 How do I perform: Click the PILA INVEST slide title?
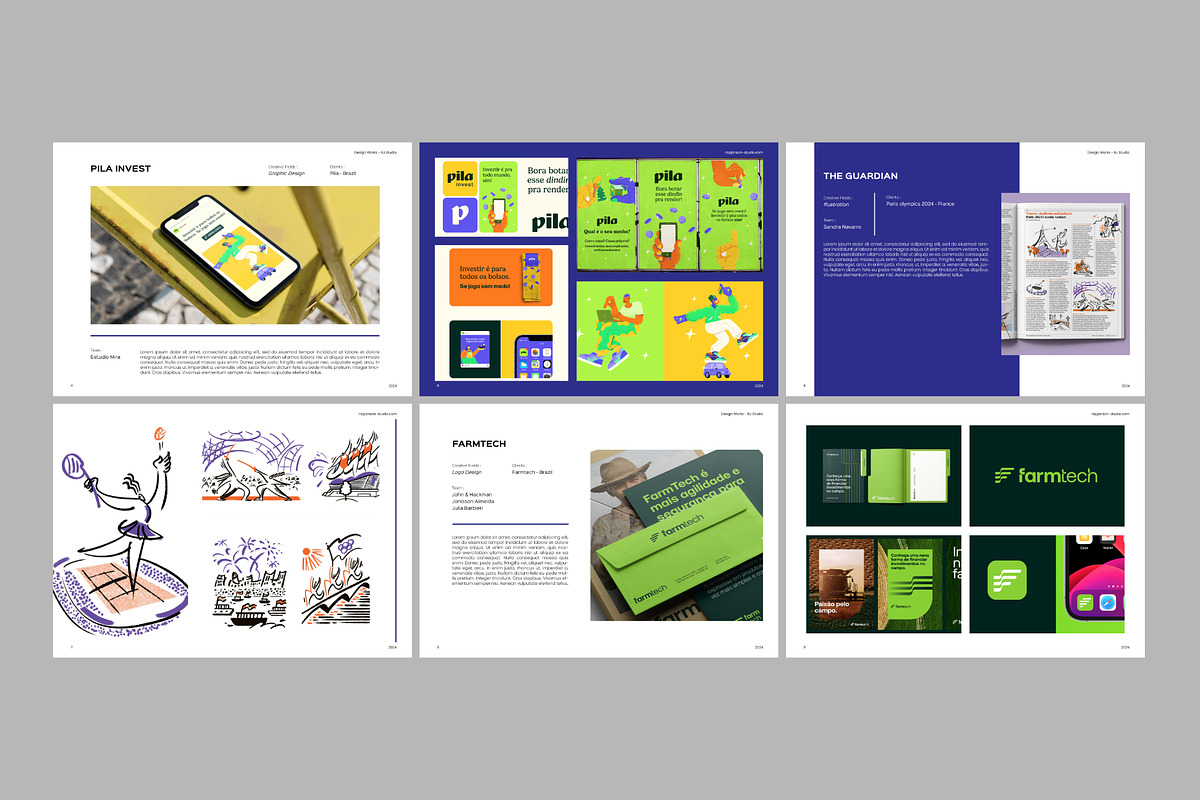120,169
